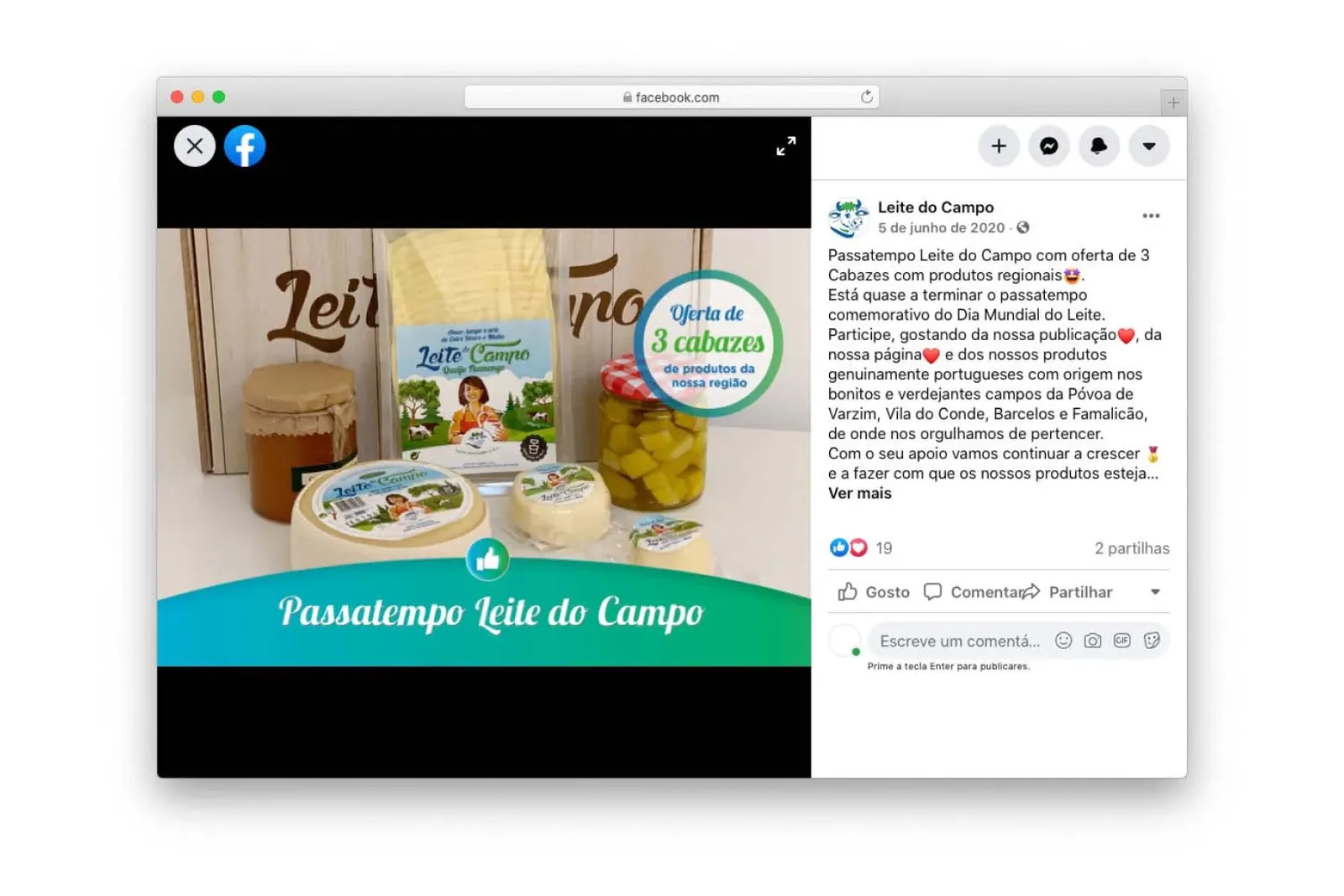View the like reaction icon list
Image resolution: width=1344 pixels, height=896 pixels.
pos(838,548)
